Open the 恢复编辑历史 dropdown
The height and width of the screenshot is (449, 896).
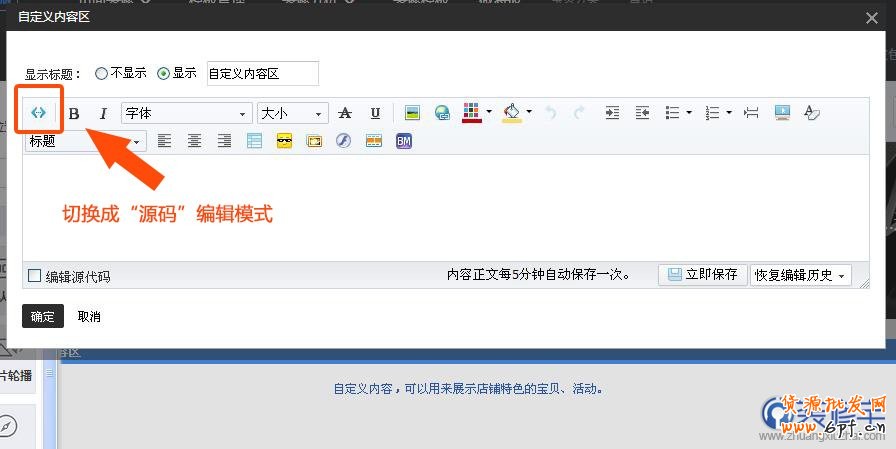[801, 275]
